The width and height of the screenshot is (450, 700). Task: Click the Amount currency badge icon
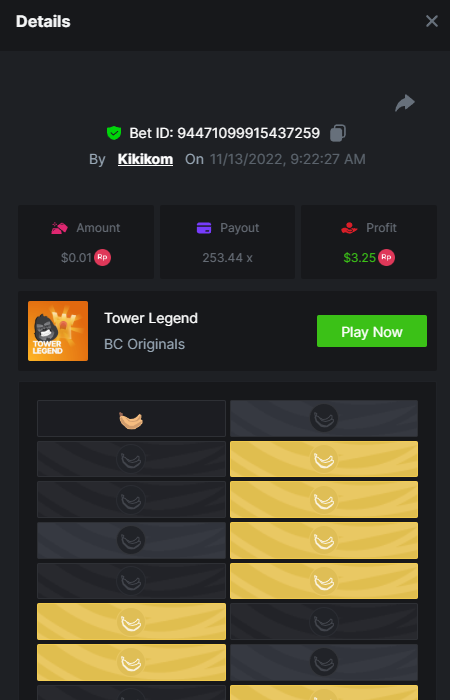tap(102, 258)
